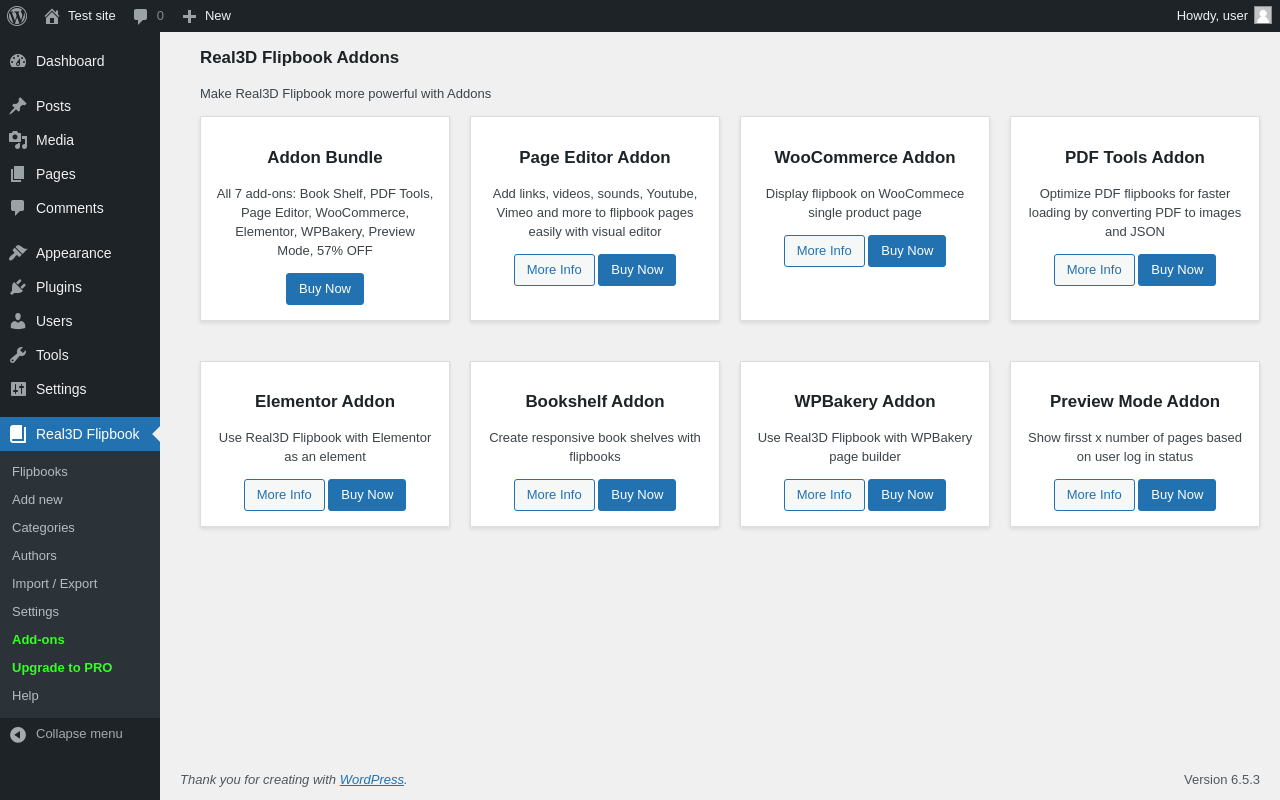The image size is (1280, 800).
Task: View More Info for Page Editor Addon
Action: tap(554, 270)
